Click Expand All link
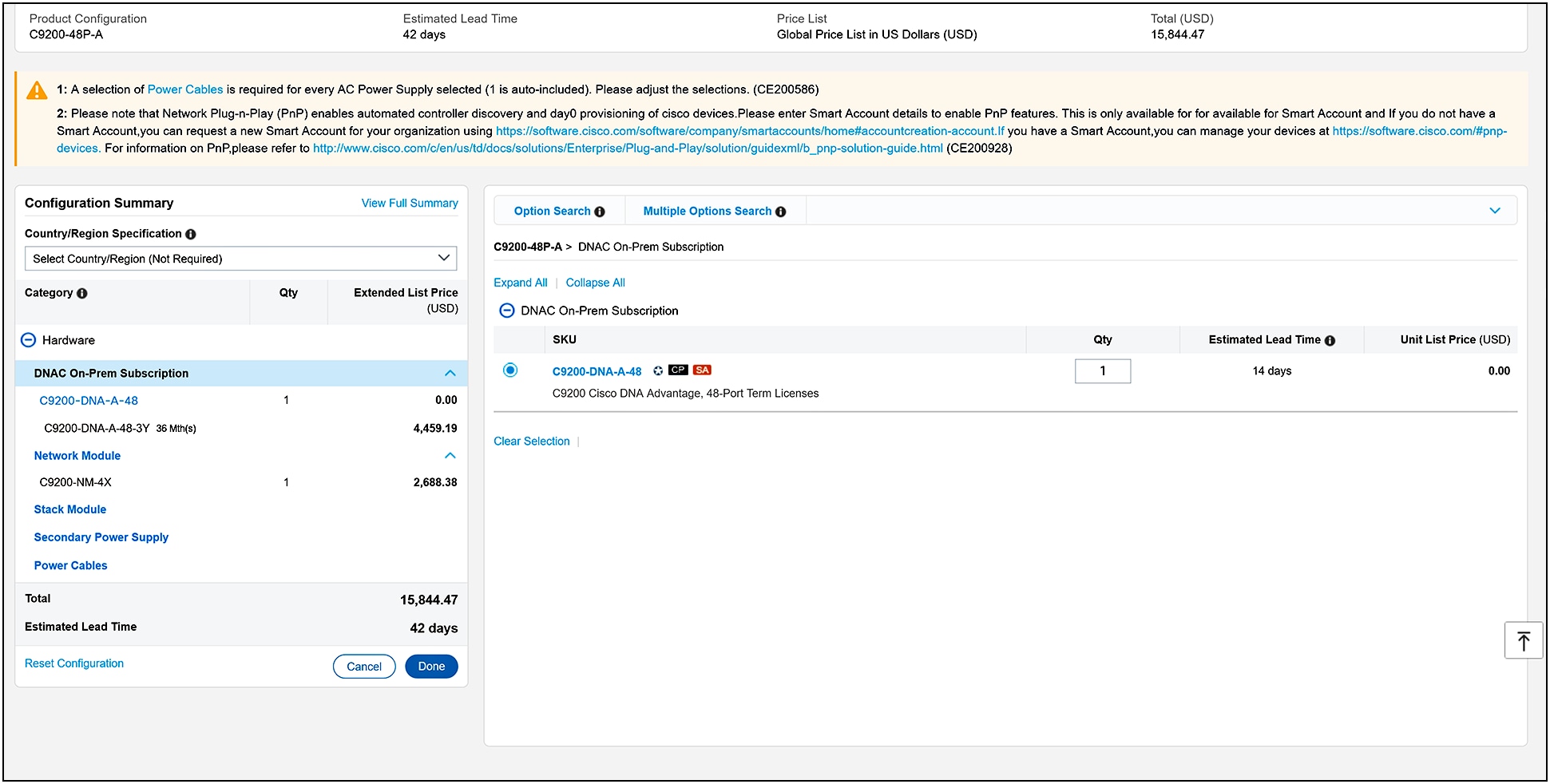Screen dimensions: 1550x784 [x=521, y=283]
